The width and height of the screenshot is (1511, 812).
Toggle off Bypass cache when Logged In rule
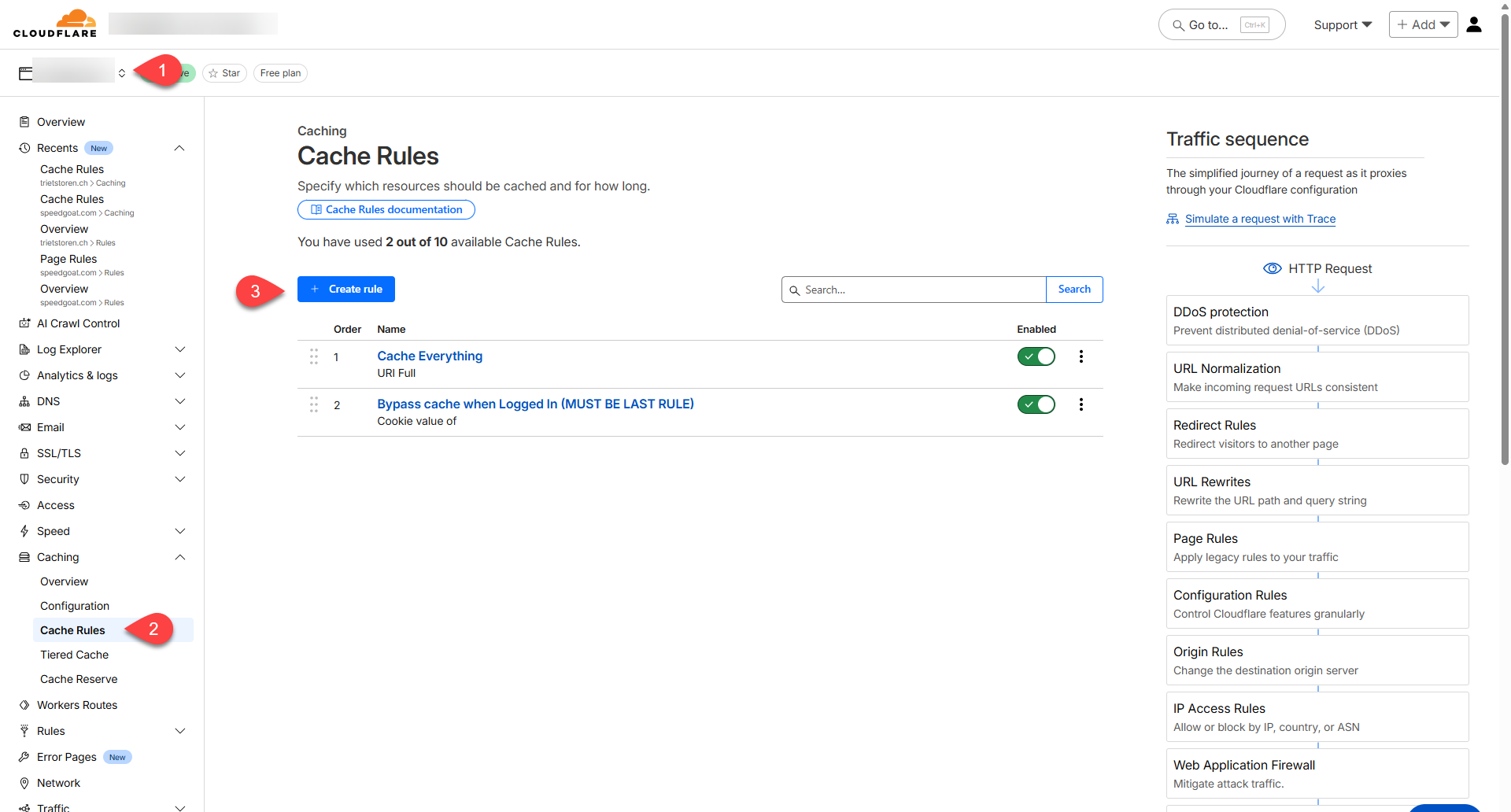click(1036, 404)
